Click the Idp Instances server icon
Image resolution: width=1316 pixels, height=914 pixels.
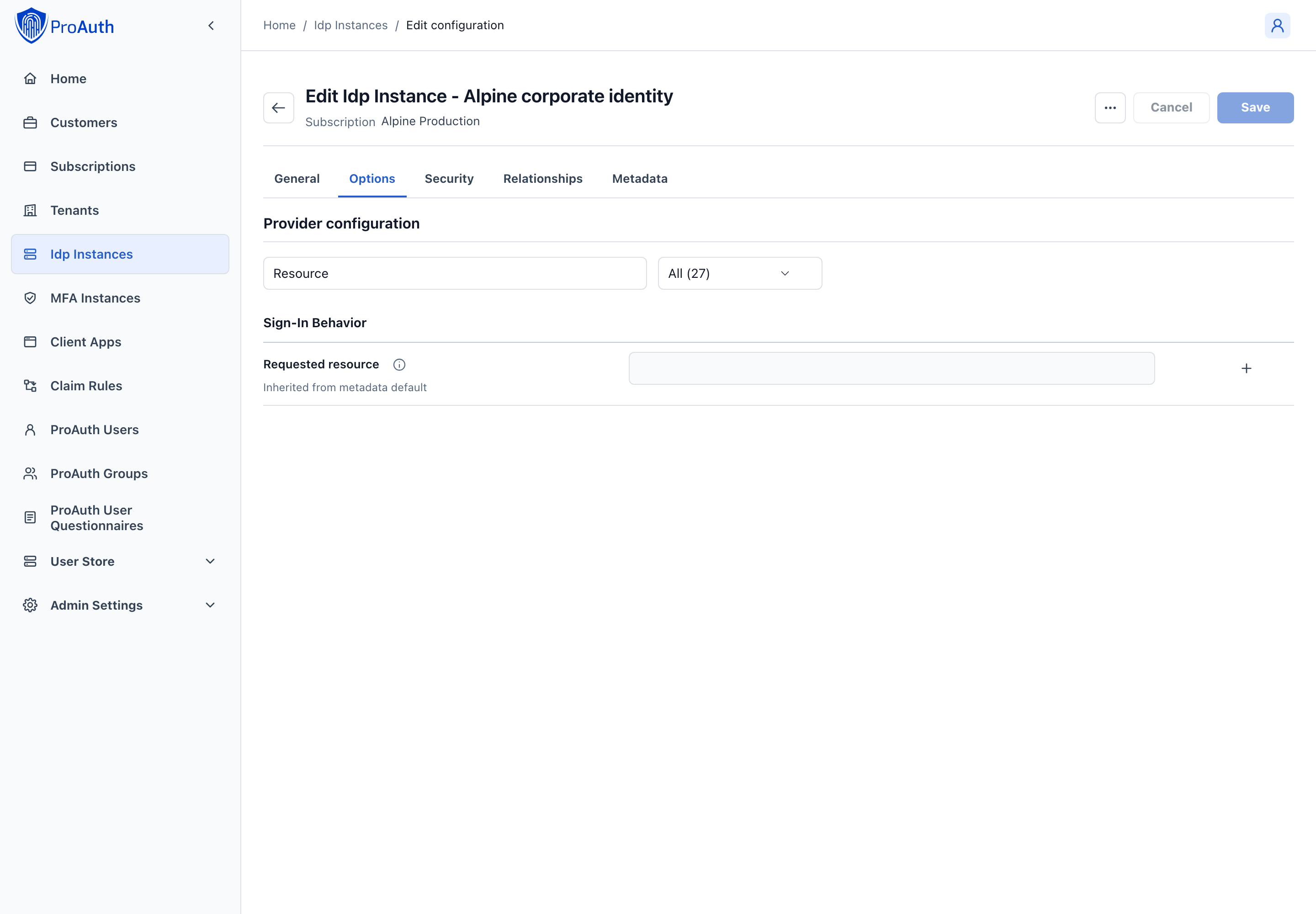point(30,254)
